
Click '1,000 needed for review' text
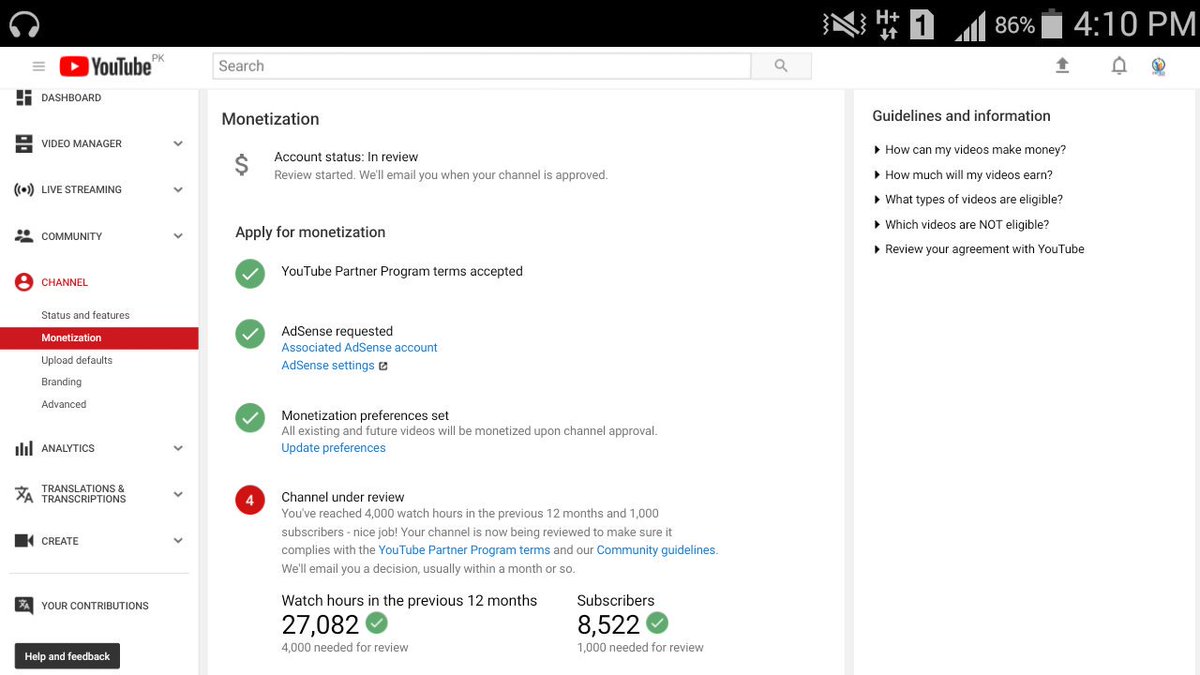[640, 648]
